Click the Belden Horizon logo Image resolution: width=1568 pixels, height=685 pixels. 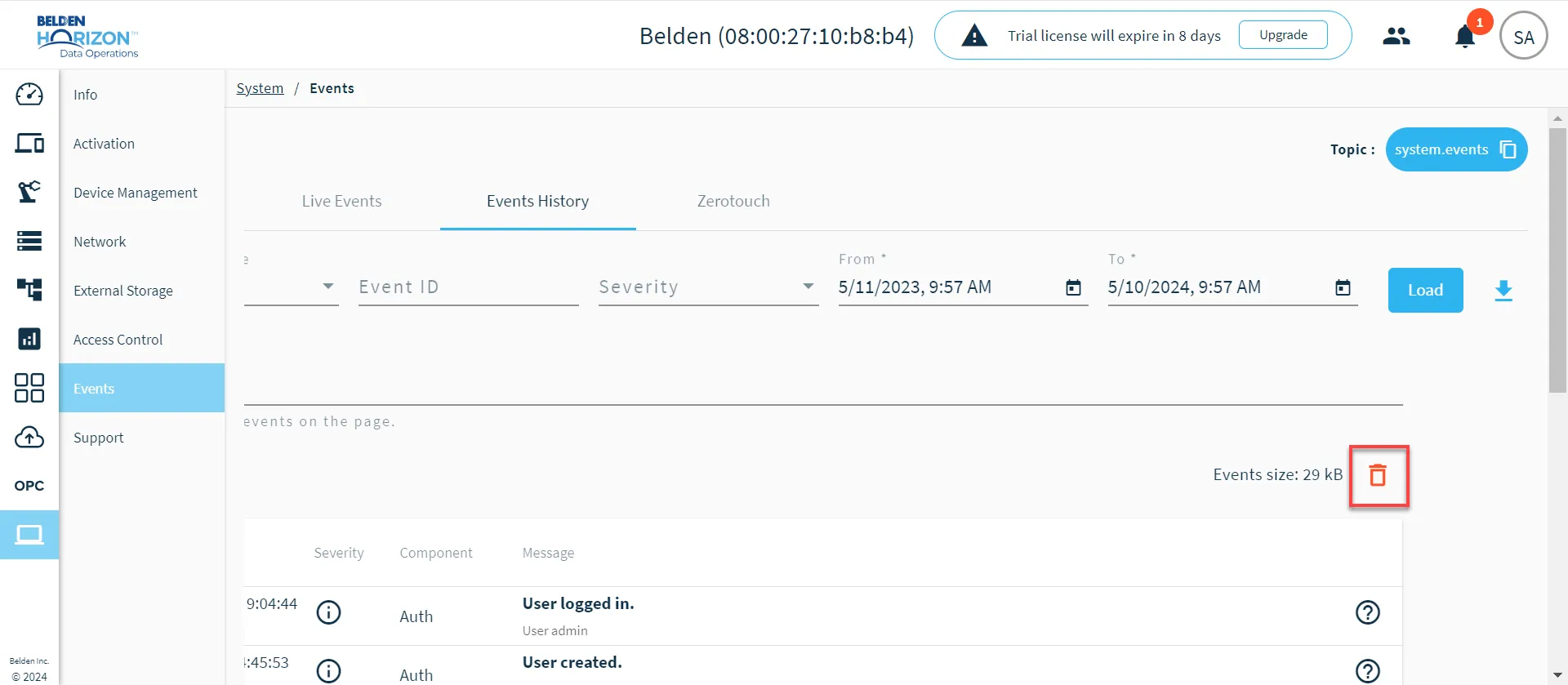87,37
